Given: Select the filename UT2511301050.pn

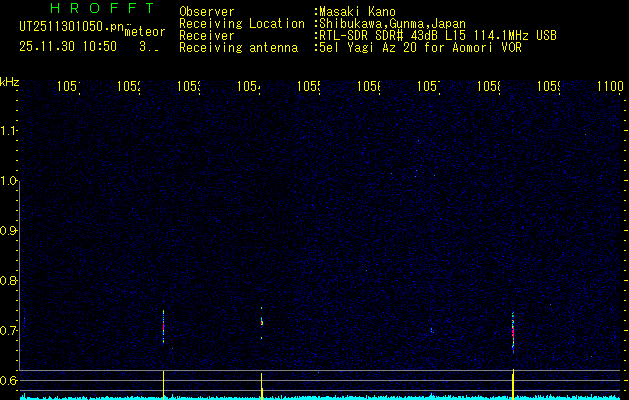Looking at the screenshot, I should (x=71, y=27).
